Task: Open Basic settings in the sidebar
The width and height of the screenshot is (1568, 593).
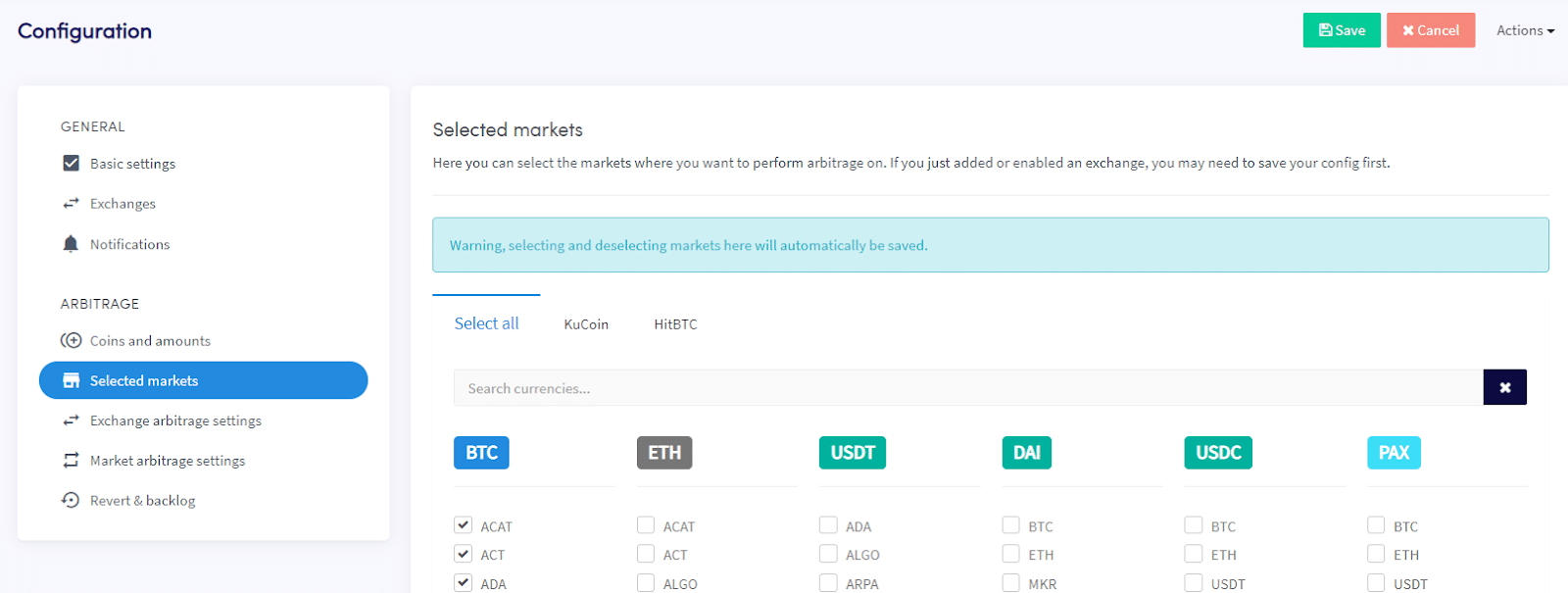Action: (x=132, y=163)
